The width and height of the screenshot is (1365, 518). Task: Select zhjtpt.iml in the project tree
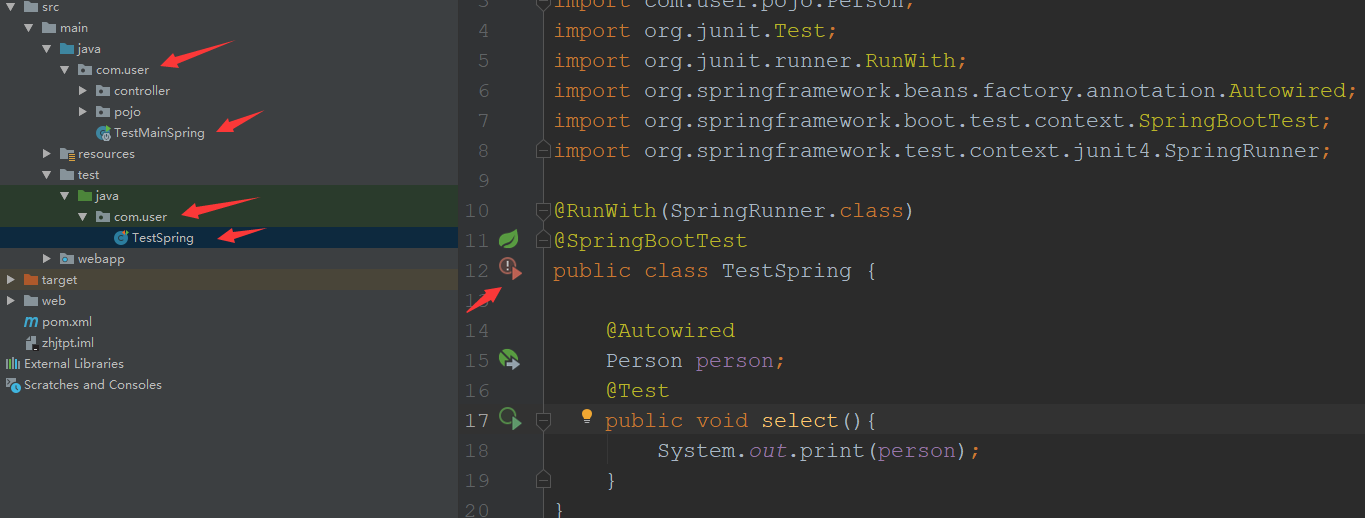68,343
